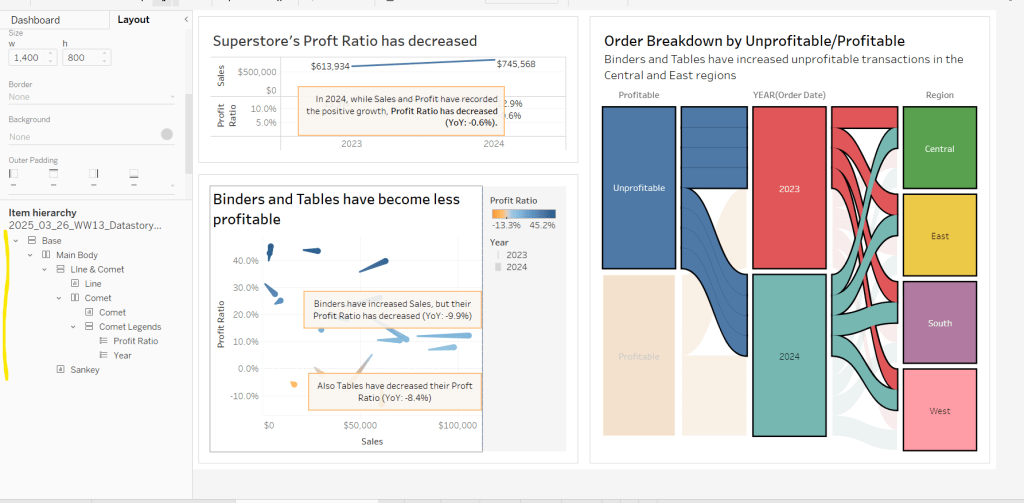Screen dimensions: 1024x503
Task: Select the Base vertical container icon
Action: pos(32,241)
